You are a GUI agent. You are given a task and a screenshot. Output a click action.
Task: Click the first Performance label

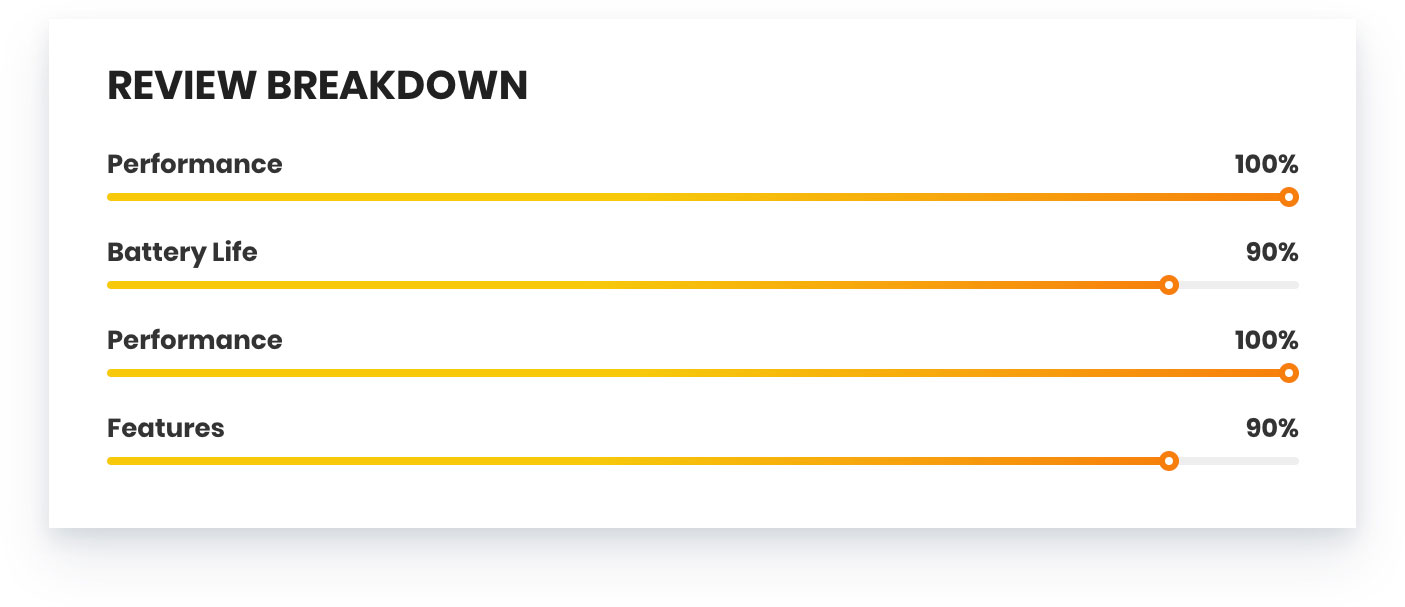194,164
